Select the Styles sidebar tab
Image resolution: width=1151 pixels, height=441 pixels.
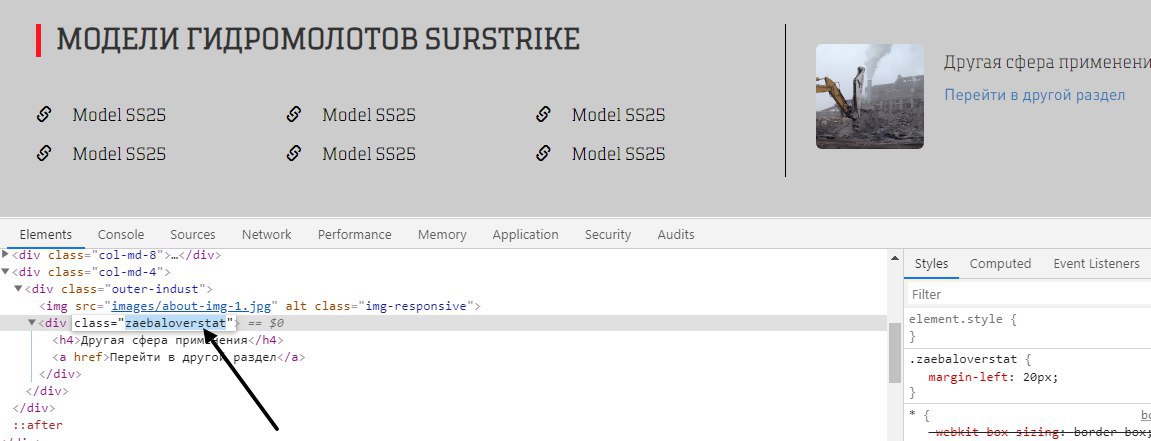pyautogui.click(x=932, y=264)
